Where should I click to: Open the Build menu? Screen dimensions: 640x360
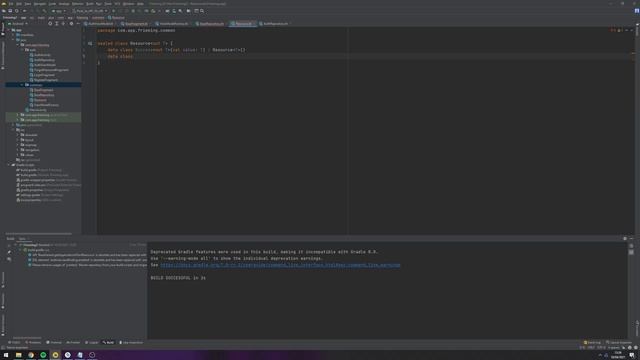90,4
